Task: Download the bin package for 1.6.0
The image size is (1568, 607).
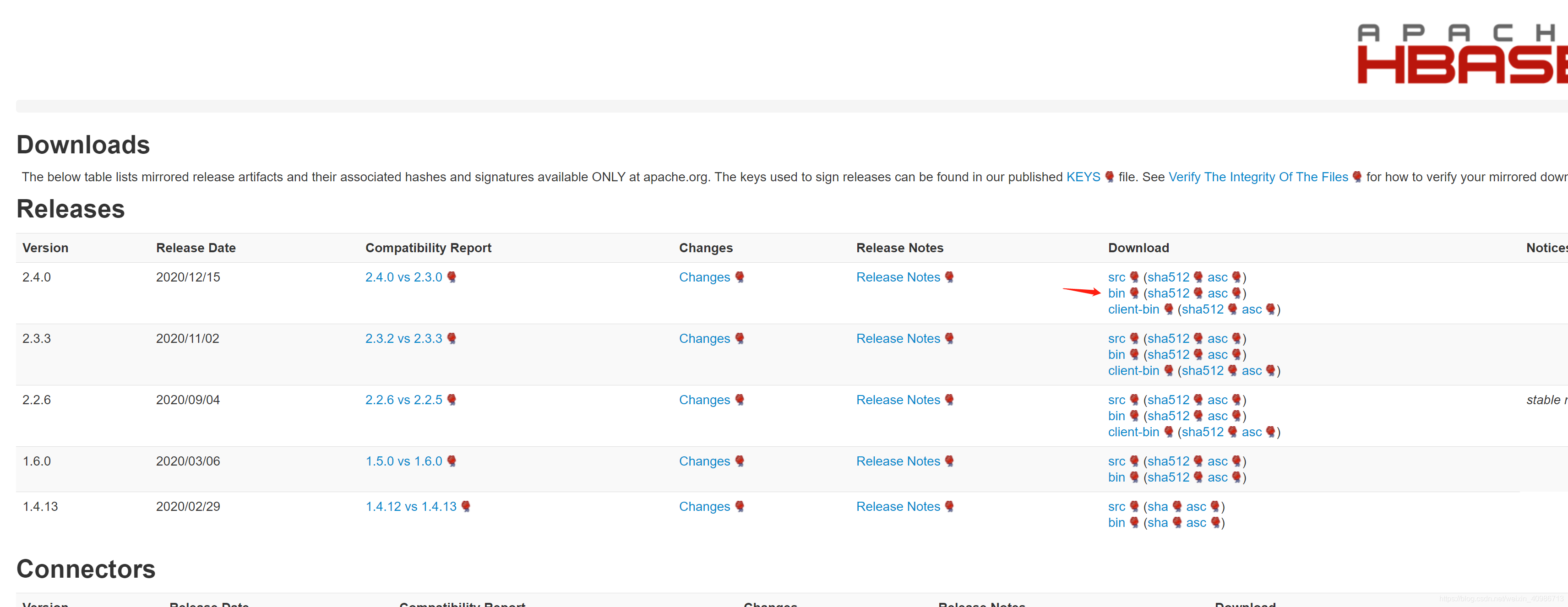Action: pos(1116,478)
